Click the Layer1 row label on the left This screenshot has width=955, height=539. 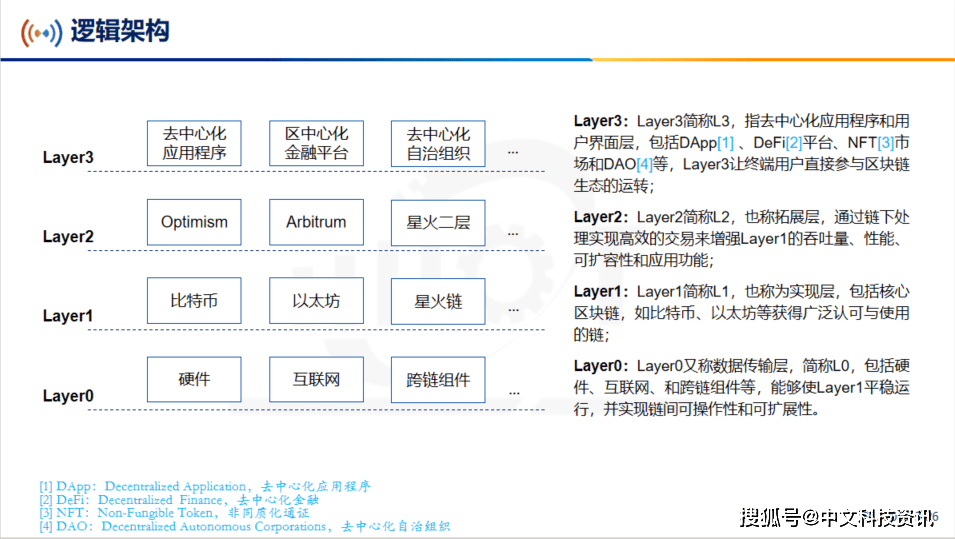click(x=68, y=315)
